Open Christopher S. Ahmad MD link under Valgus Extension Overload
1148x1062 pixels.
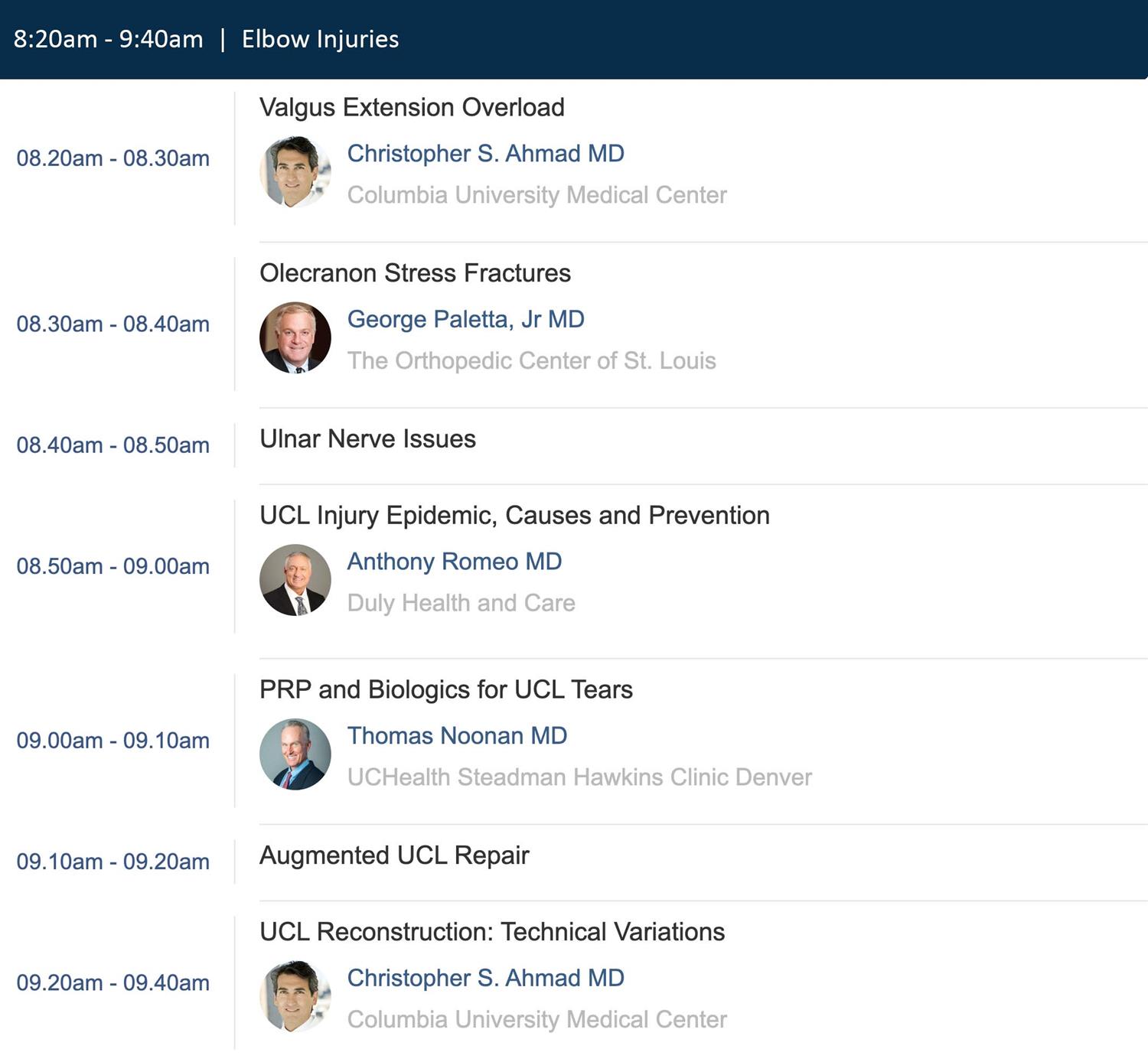(485, 153)
